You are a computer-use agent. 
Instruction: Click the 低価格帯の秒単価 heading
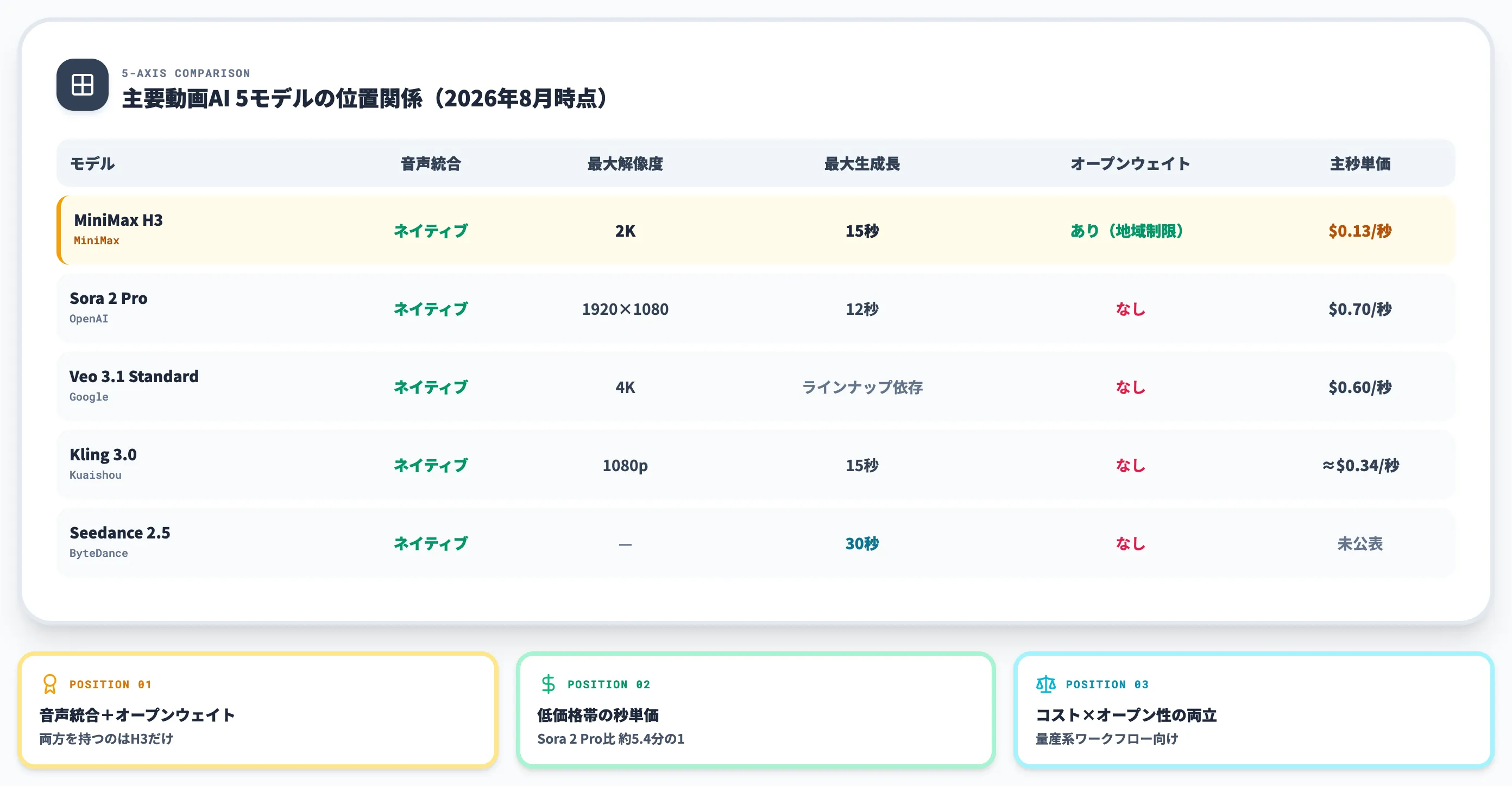598,715
